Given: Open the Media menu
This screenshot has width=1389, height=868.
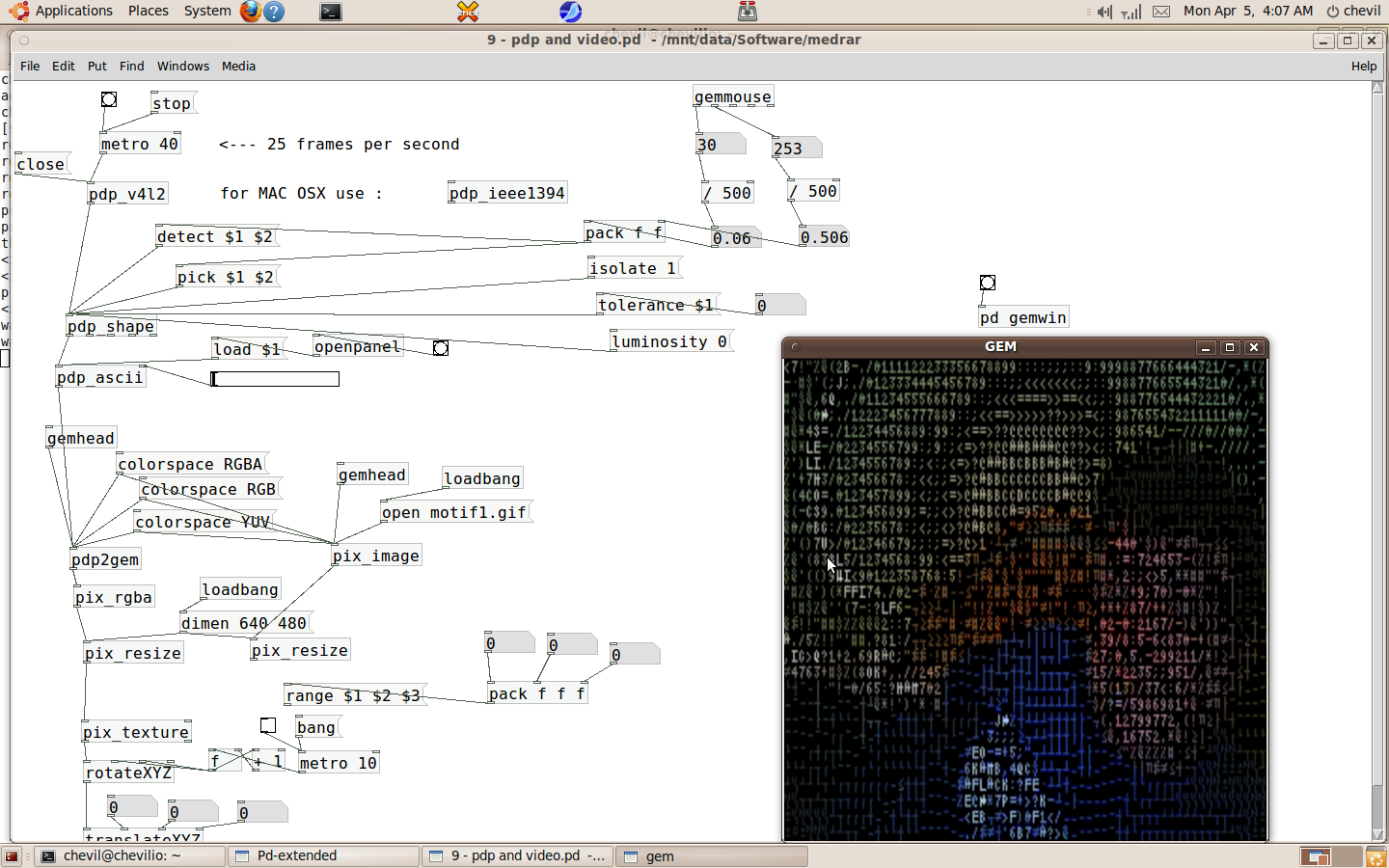Looking at the screenshot, I should pos(238,66).
